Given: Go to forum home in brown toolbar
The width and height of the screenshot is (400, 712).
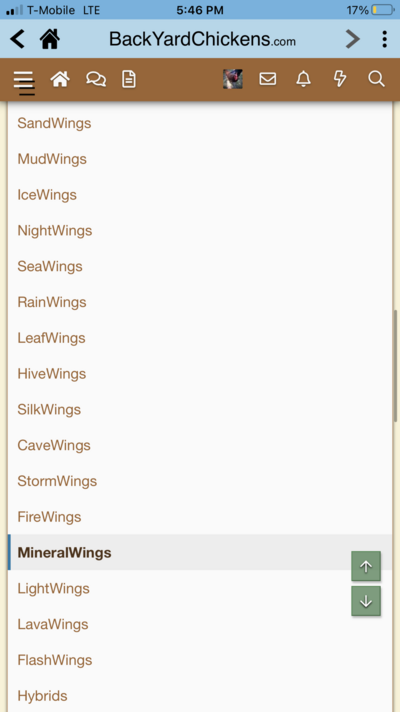Looking at the screenshot, I should click(x=60, y=79).
